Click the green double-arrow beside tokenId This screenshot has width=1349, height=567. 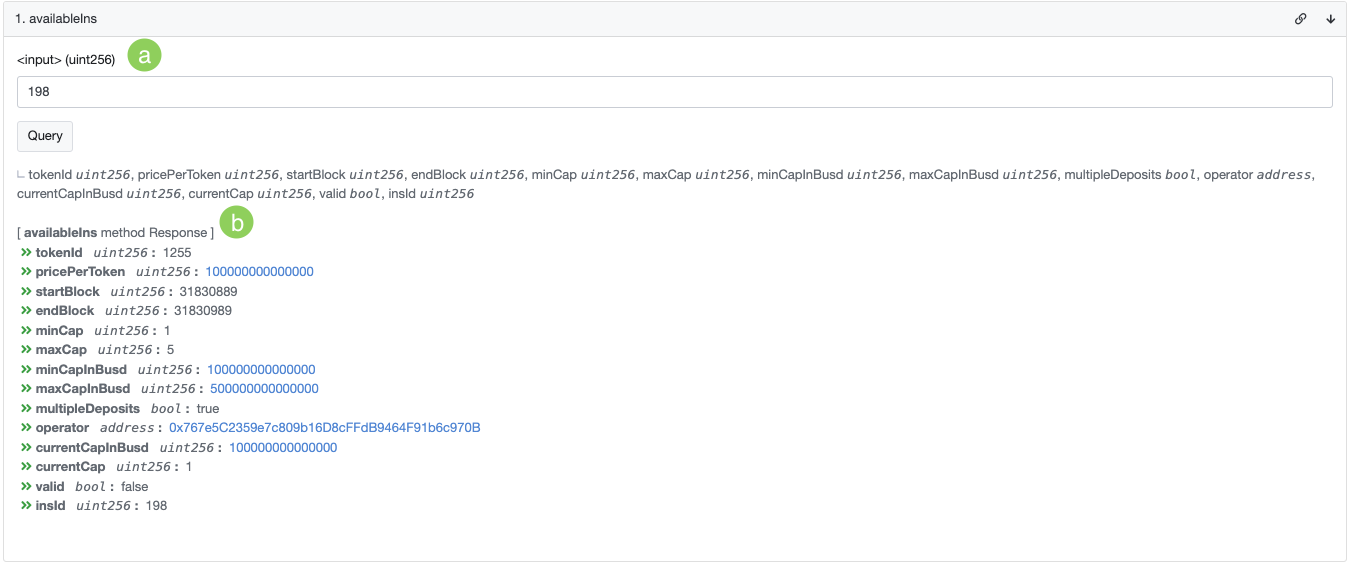click(26, 253)
